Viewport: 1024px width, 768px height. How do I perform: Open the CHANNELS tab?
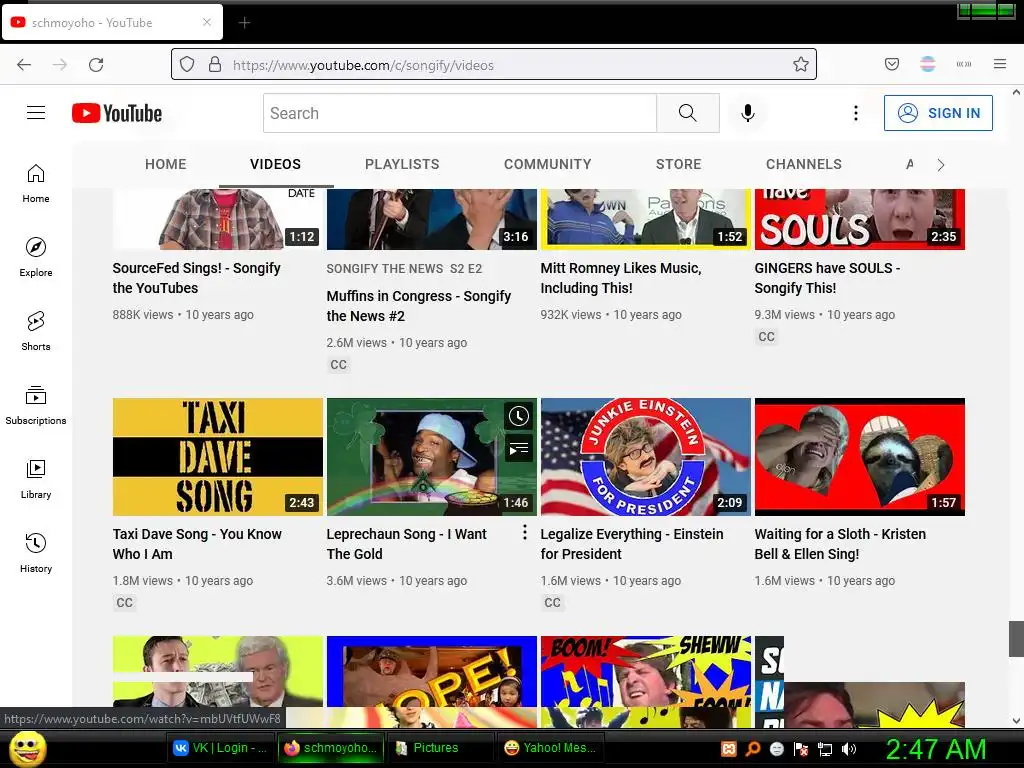(804, 164)
